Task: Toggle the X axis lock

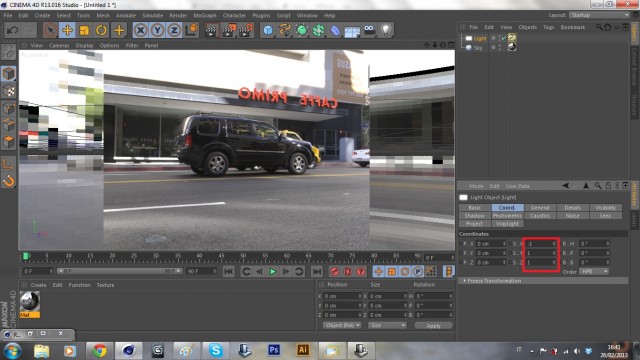Action: tap(140, 30)
